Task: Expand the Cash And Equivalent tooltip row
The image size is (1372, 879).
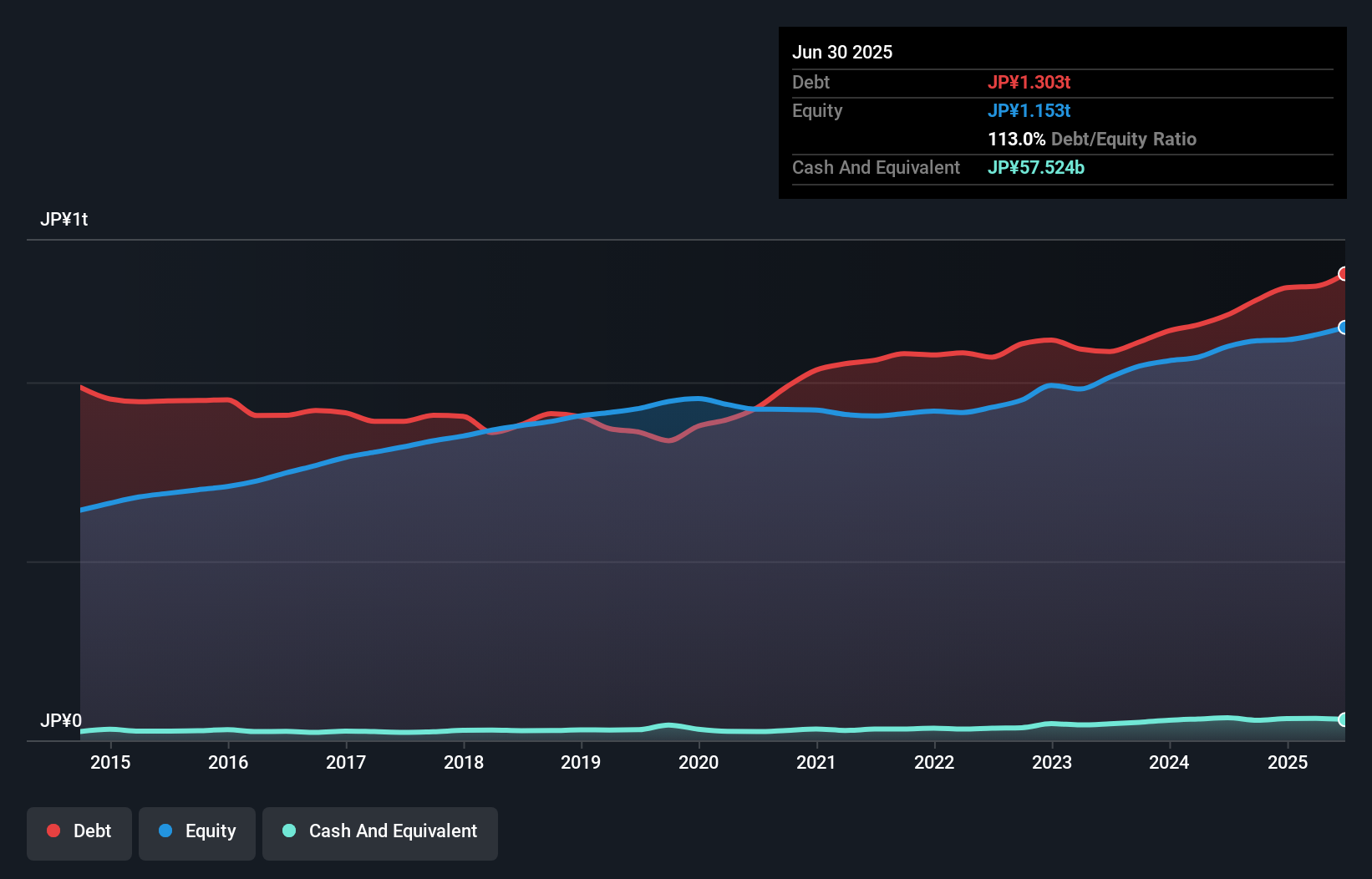Action: tap(876, 167)
